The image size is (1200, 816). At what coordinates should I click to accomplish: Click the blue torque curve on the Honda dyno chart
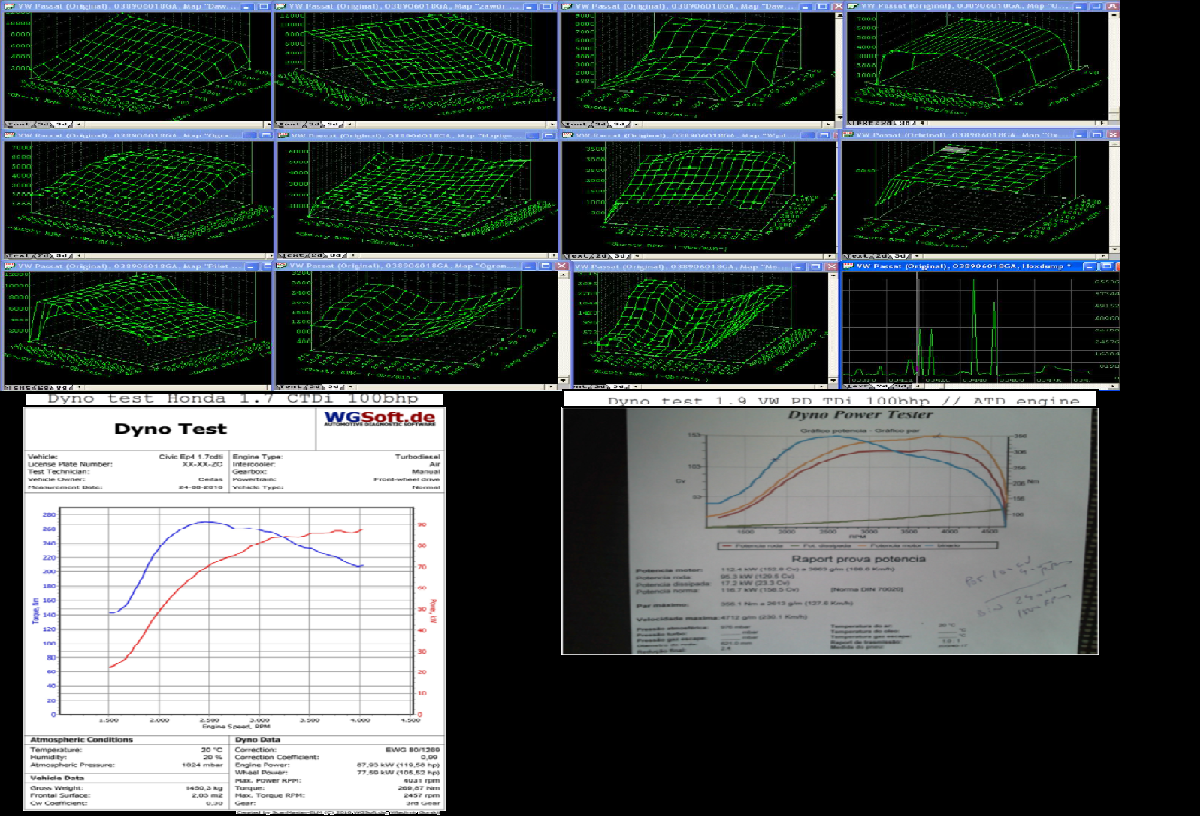coord(205,521)
